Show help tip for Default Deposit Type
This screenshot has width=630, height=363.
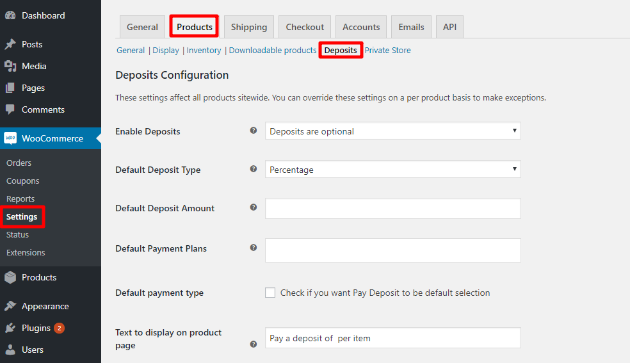click(253, 169)
